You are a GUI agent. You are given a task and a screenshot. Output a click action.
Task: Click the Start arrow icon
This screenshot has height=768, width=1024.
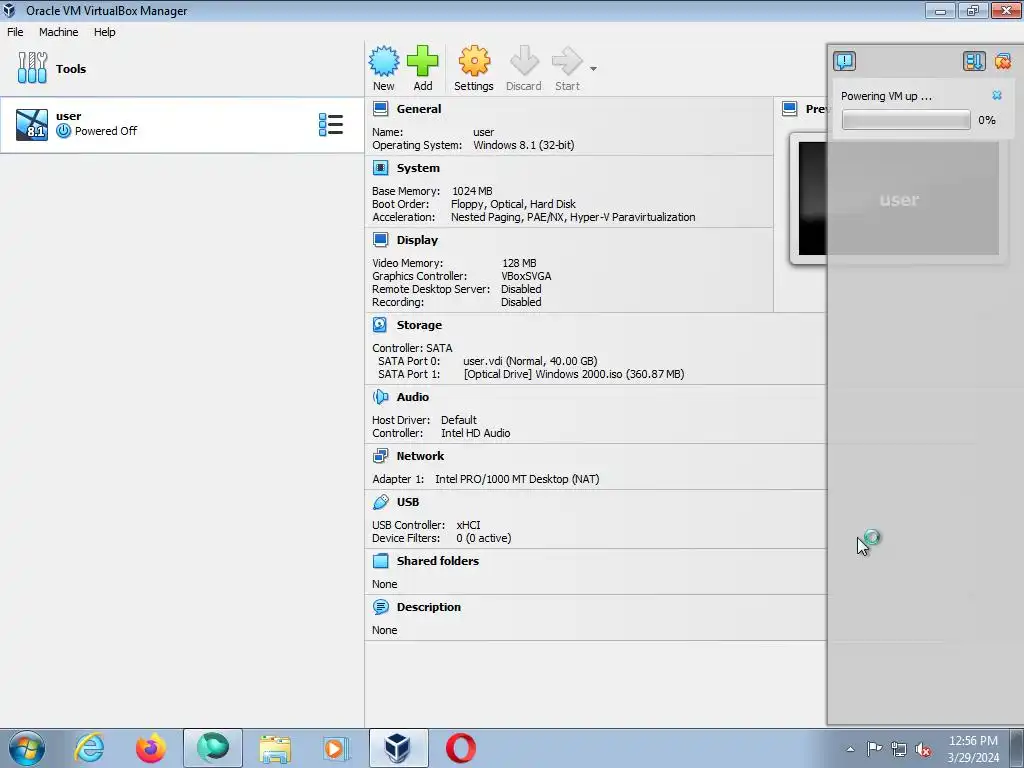tap(567, 61)
